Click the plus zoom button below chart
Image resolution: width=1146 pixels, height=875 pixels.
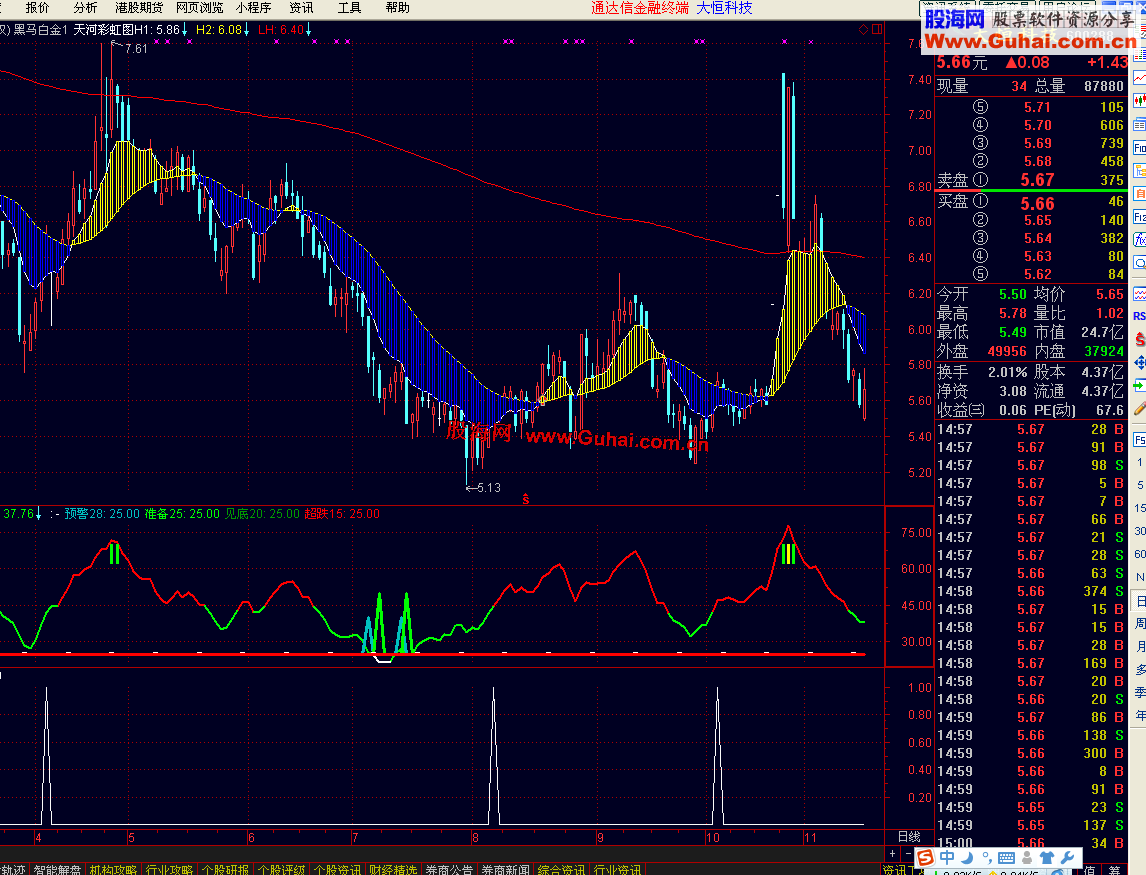coord(892,853)
